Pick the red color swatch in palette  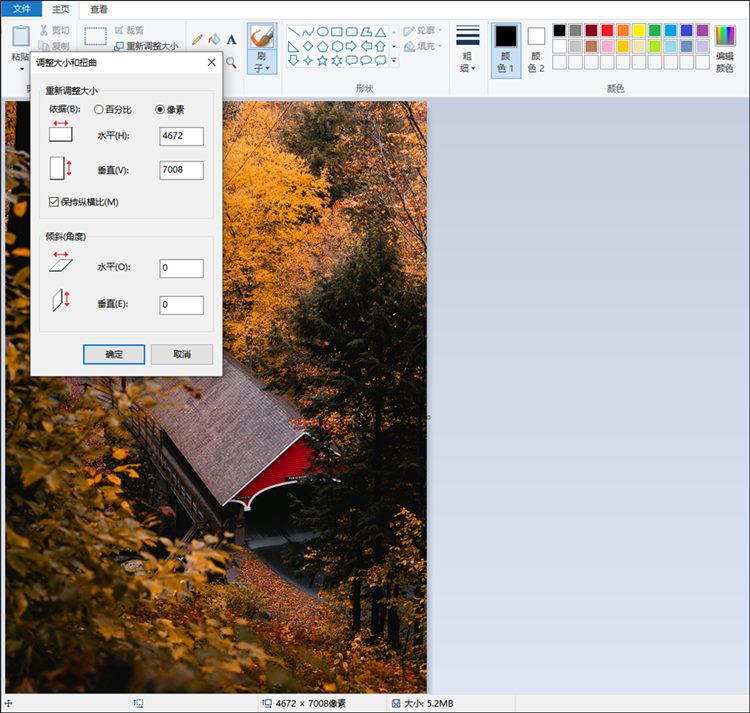point(607,30)
